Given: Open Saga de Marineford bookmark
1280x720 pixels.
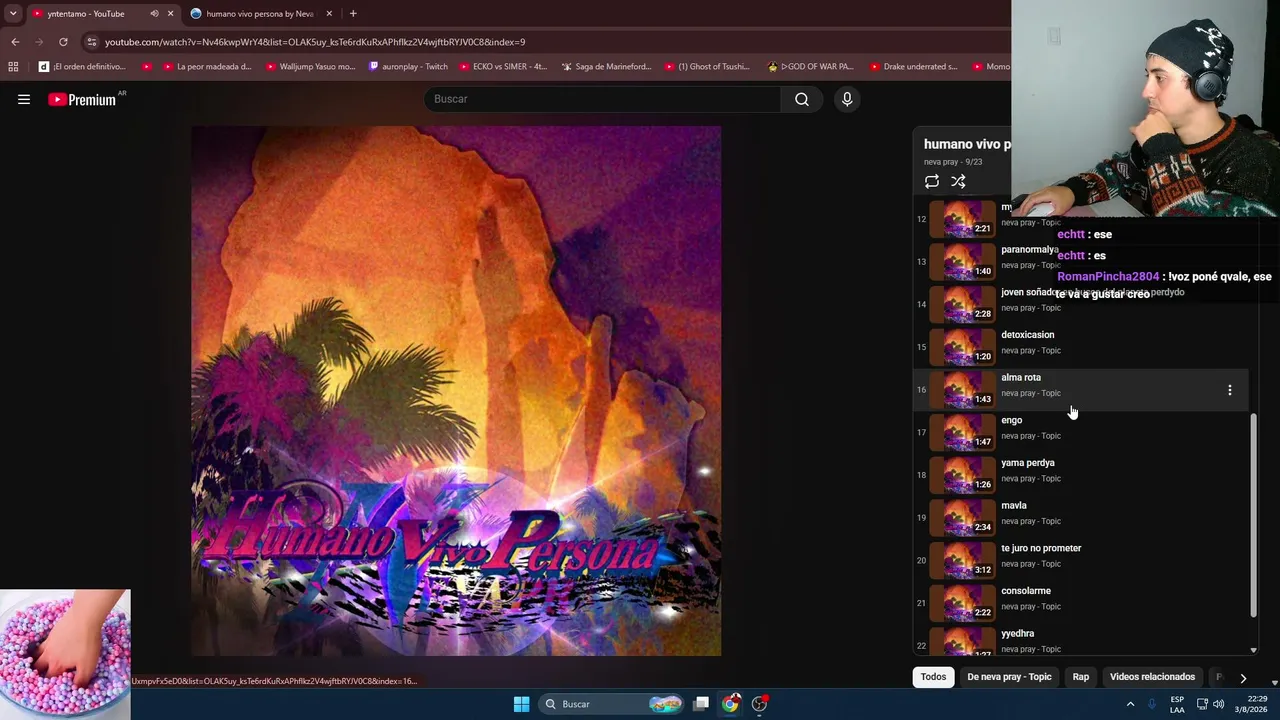Looking at the screenshot, I should pos(606,67).
